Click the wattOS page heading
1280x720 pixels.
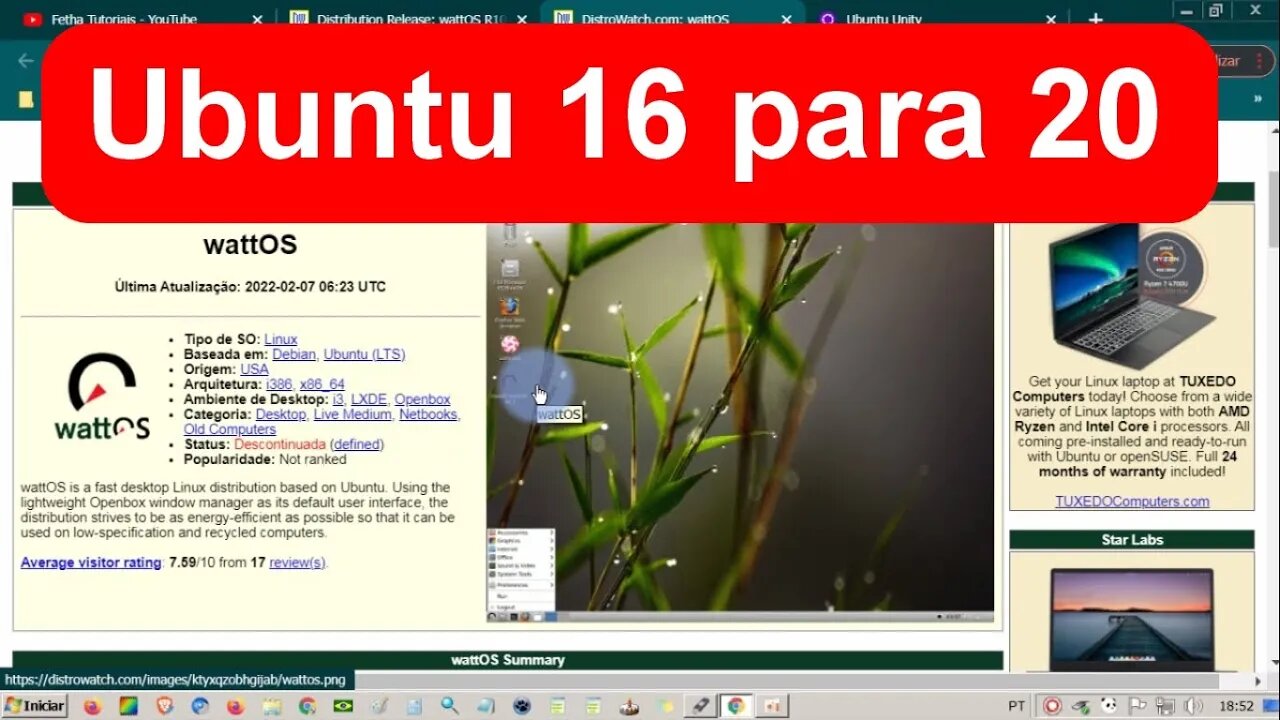[250, 244]
